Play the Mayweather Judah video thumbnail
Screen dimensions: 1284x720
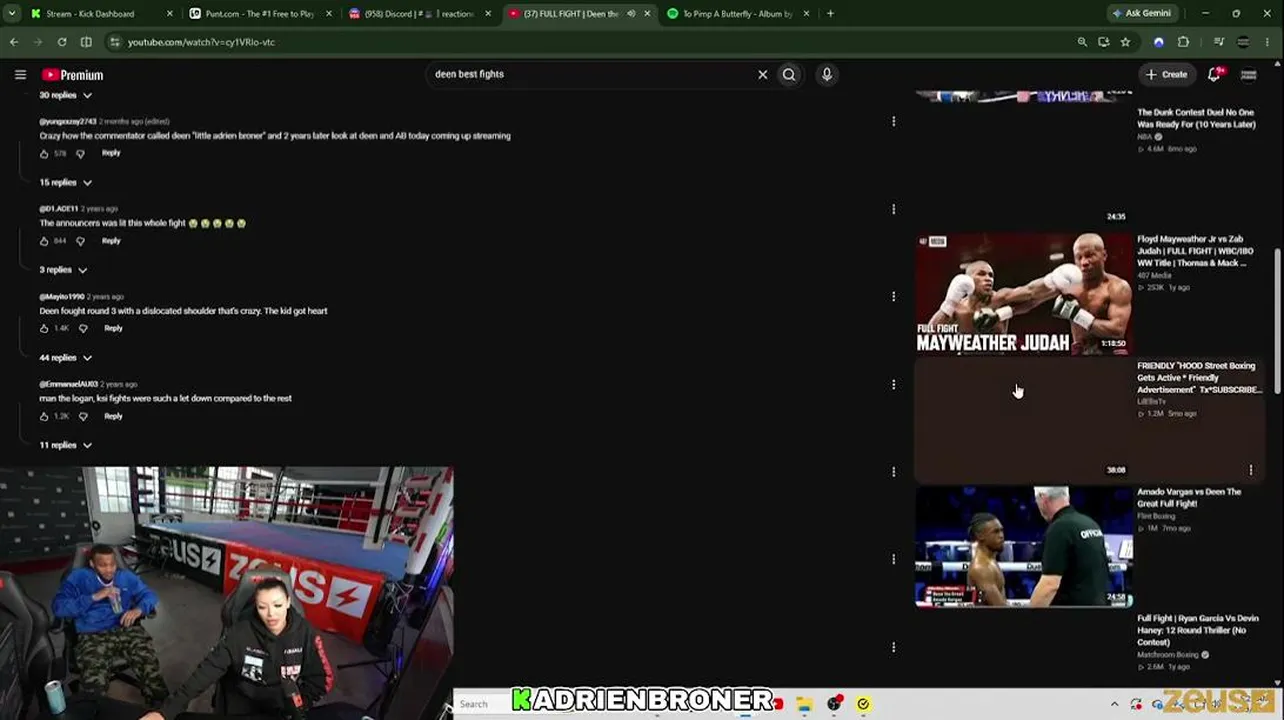pyautogui.click(x=1024, y=294)
